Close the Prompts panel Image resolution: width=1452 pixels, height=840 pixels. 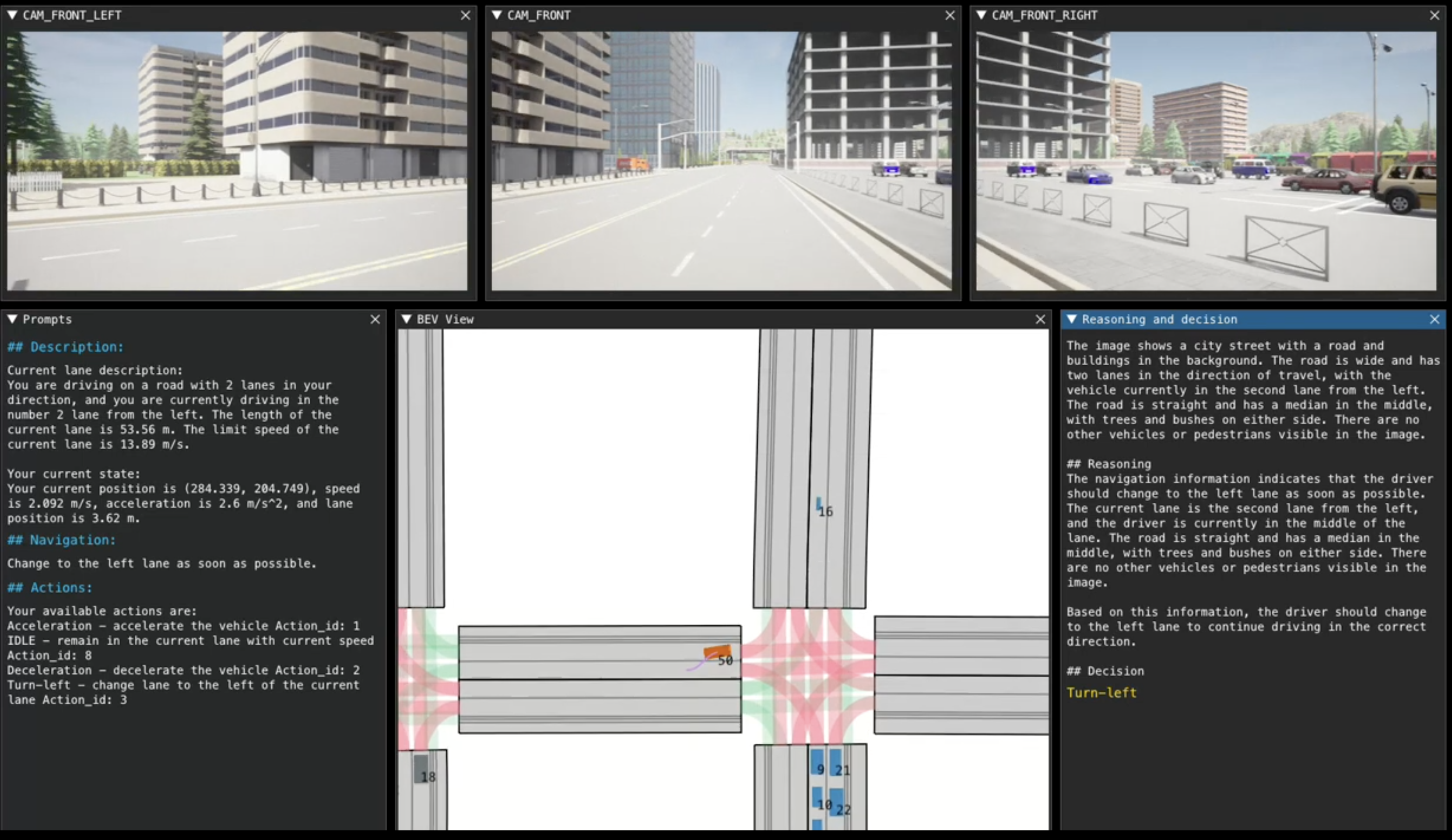pyautogui.click(x=375, y=319)
